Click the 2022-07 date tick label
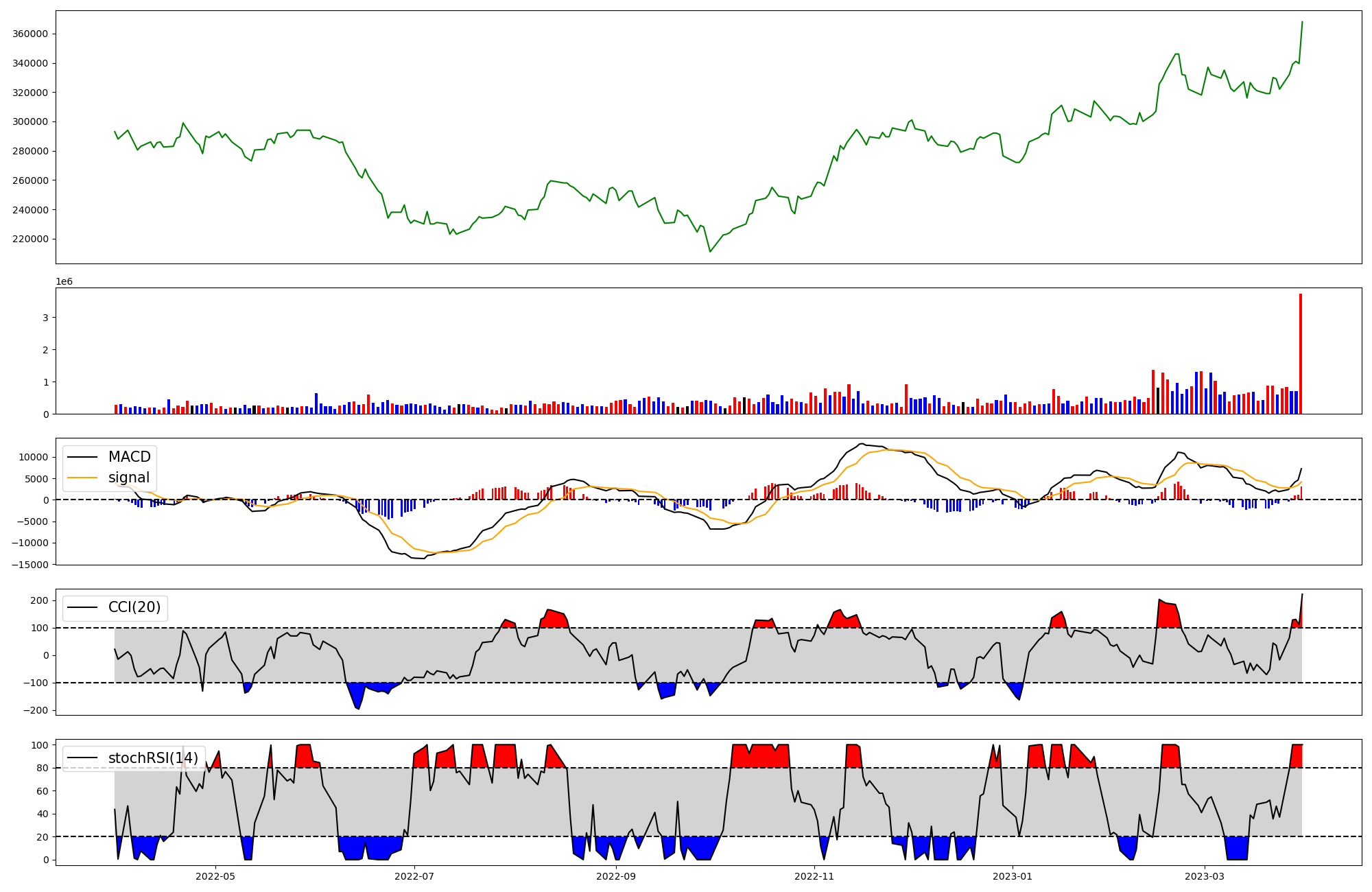 415,876
